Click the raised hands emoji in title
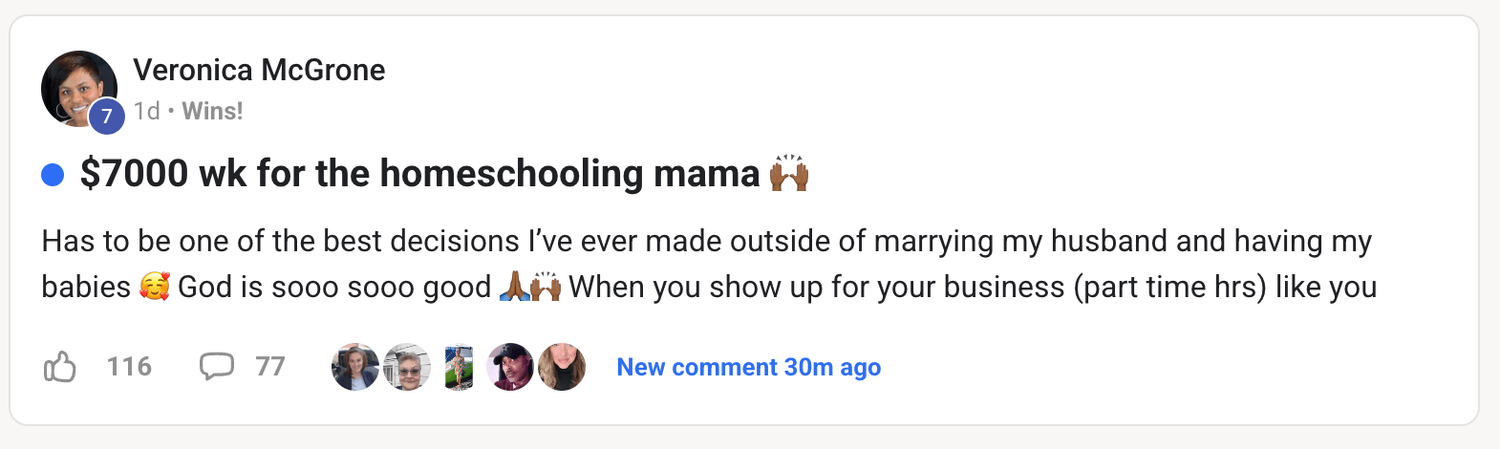Viewport: 1500px width, 449px height. click(x=789, y=175)
